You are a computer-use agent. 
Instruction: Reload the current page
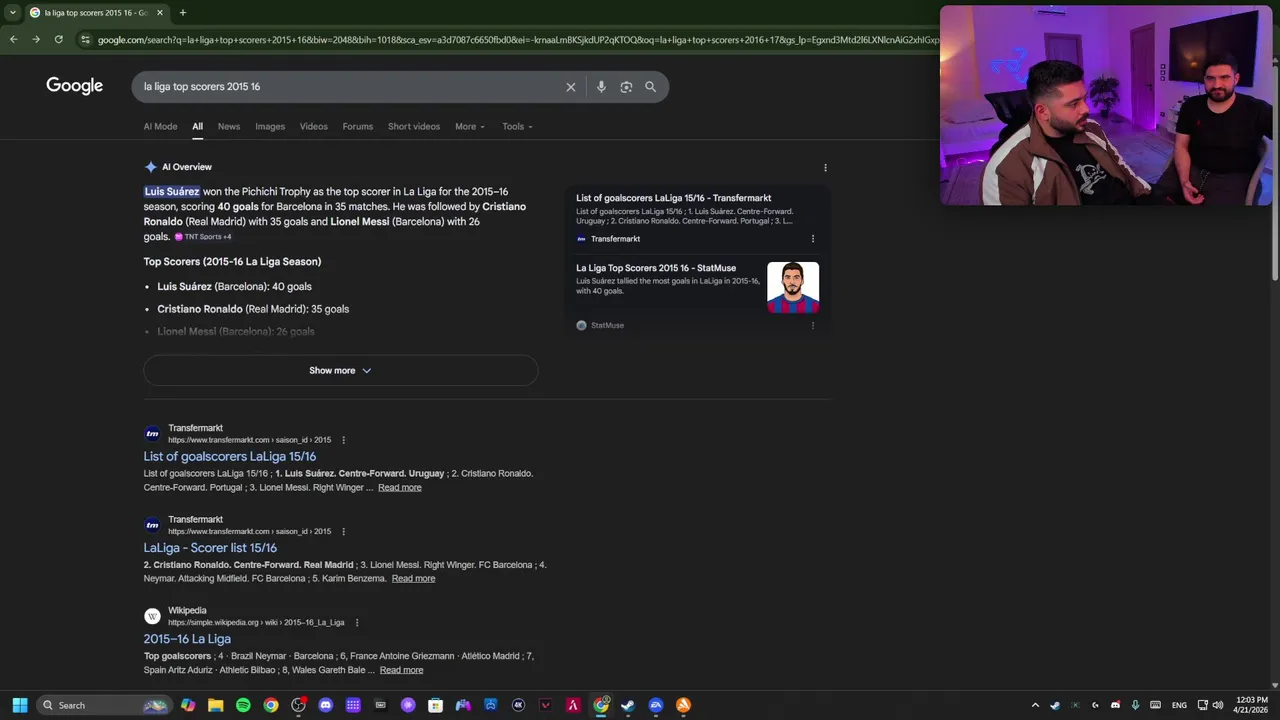pyautogui.click(x=59, y=39)
